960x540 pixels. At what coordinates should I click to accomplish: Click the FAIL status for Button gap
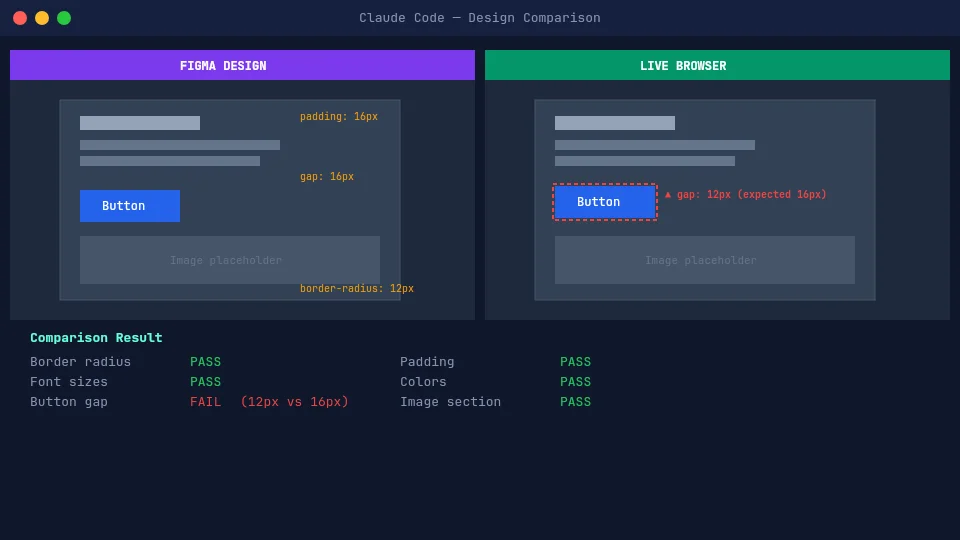point(206,402)
